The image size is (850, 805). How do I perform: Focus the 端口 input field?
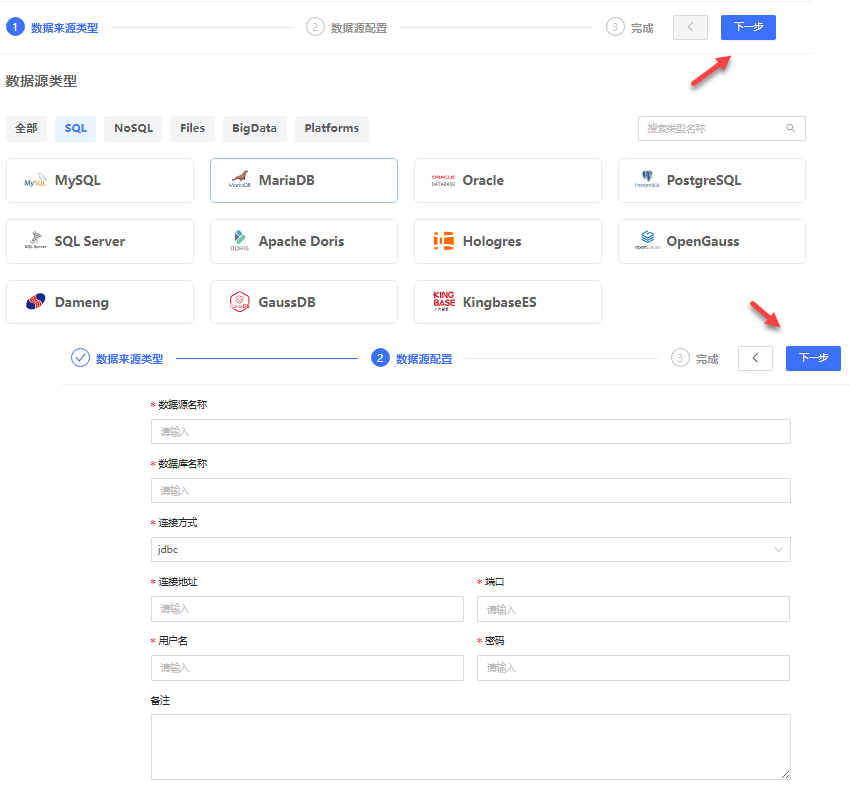click(x=633, y=609)
